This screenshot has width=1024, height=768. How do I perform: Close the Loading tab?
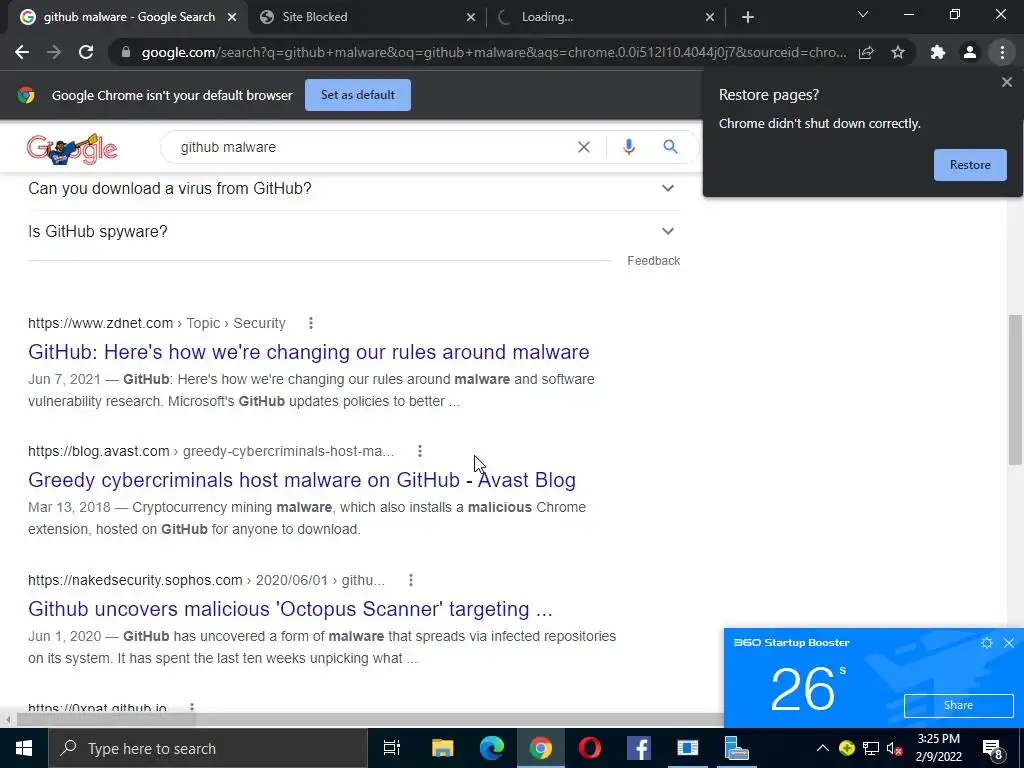pos(710,18)
